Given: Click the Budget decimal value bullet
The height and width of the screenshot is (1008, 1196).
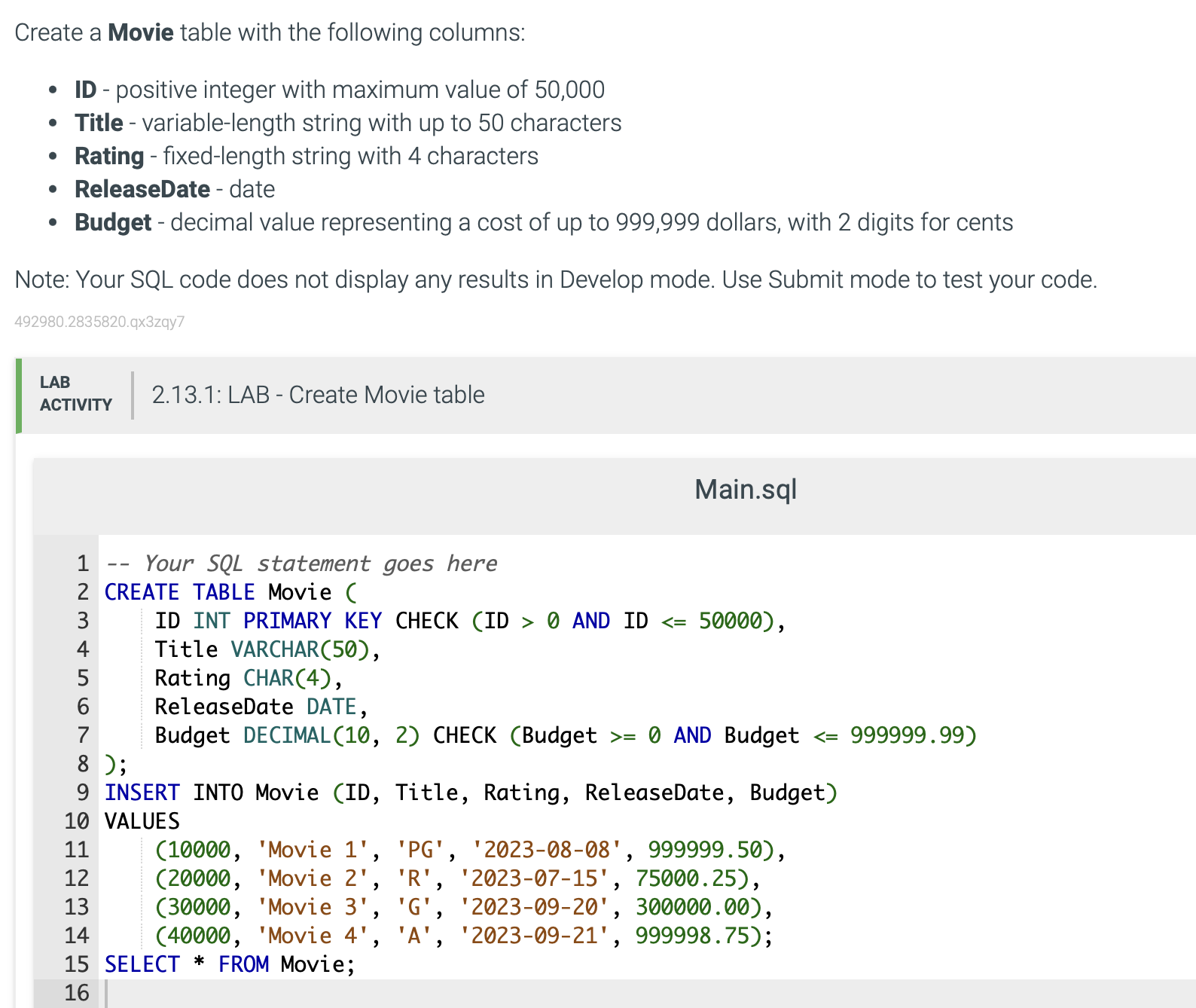Looking at the screenshot, I should pyautogui.click(x=544, y=222).
